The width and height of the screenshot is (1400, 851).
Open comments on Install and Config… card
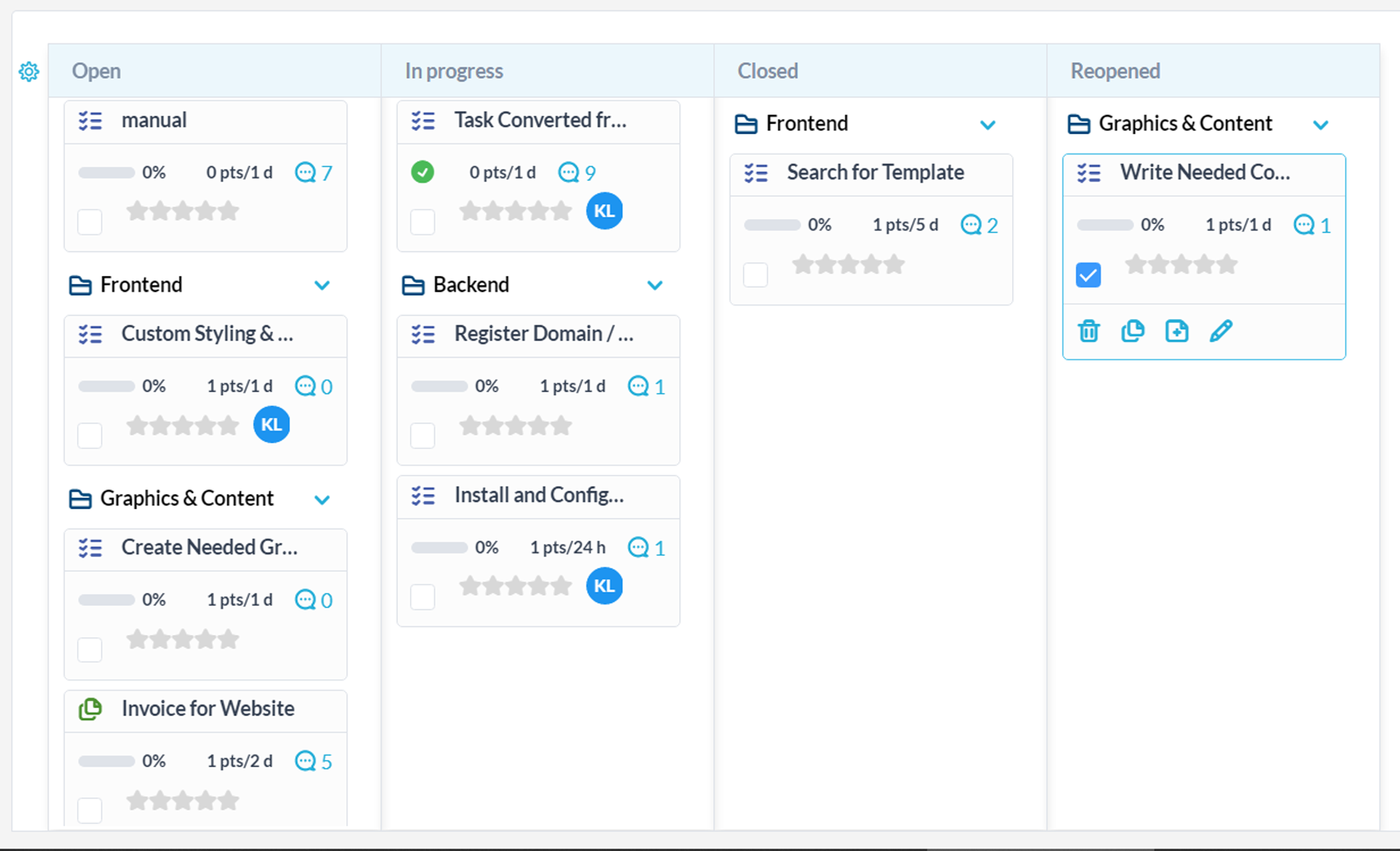coord(647,548)
